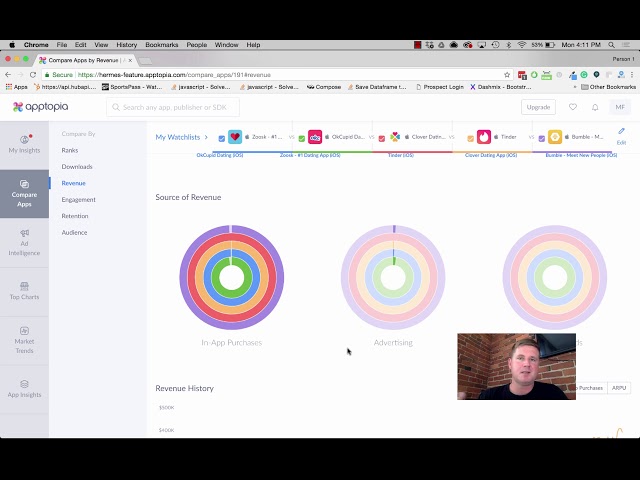Open Market Trends section

[x=24, y=340]
